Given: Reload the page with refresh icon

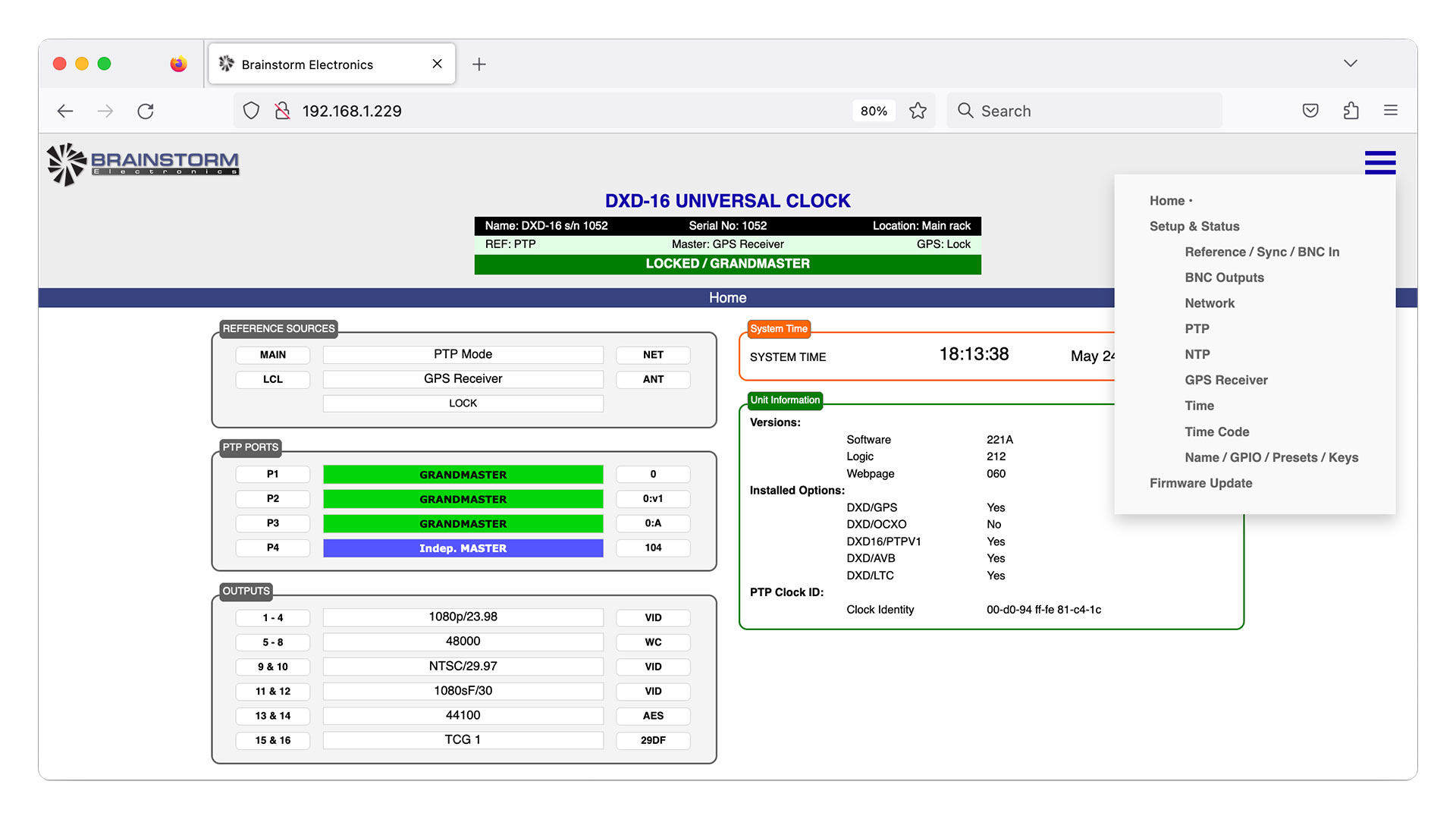Looking at the screenshot, I should click(x=146, y=111).
